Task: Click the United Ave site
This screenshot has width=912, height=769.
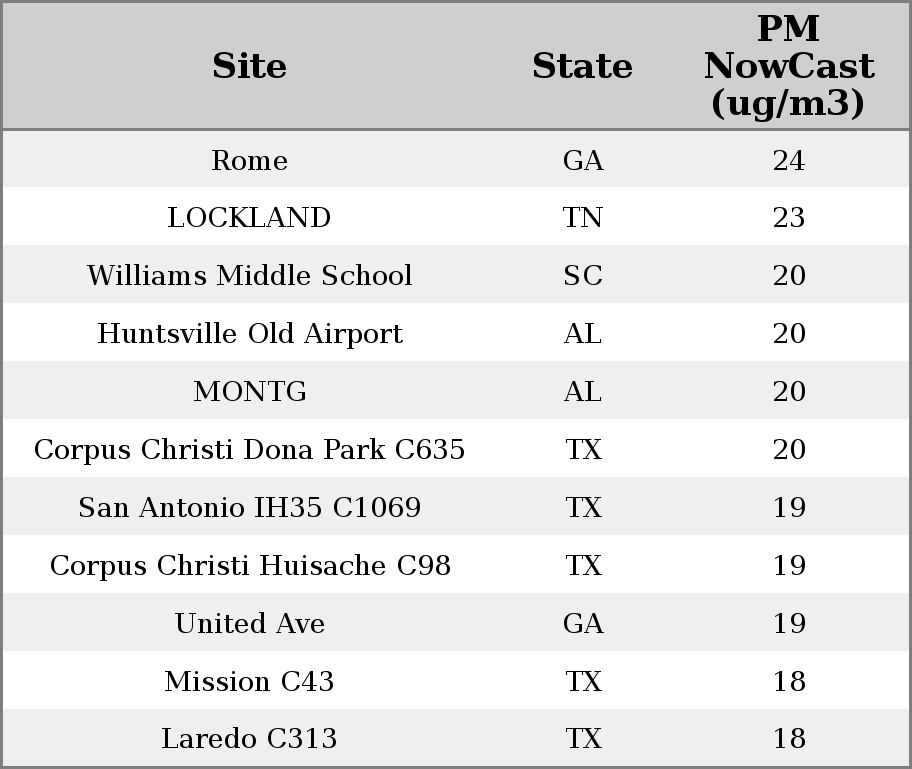Action: point(250,624)
